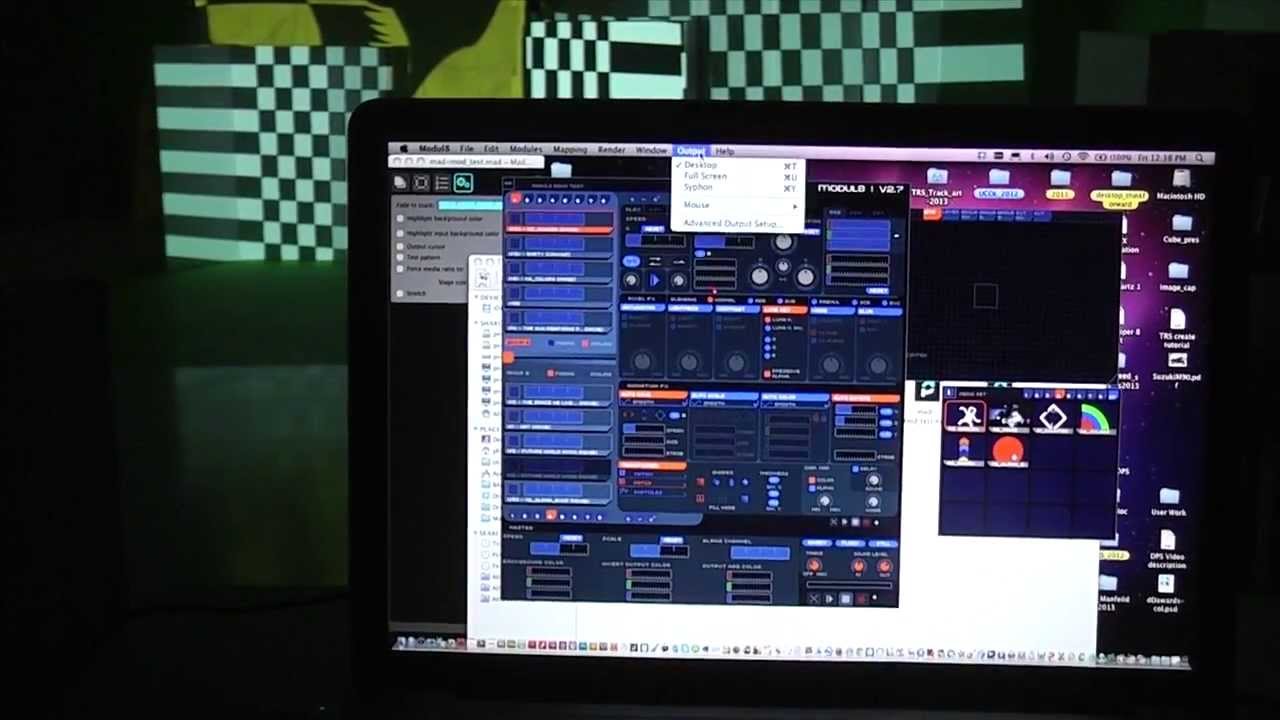Click the orange A/B crossfader handle in Modul8

509,357
